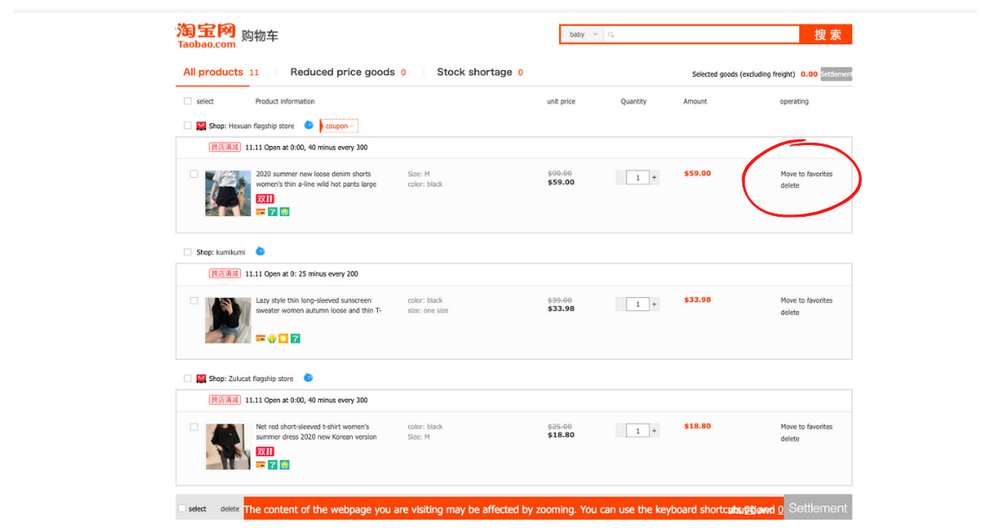
Task: Click the magnifier icon in the search box
Action: (x=611, y=34)
